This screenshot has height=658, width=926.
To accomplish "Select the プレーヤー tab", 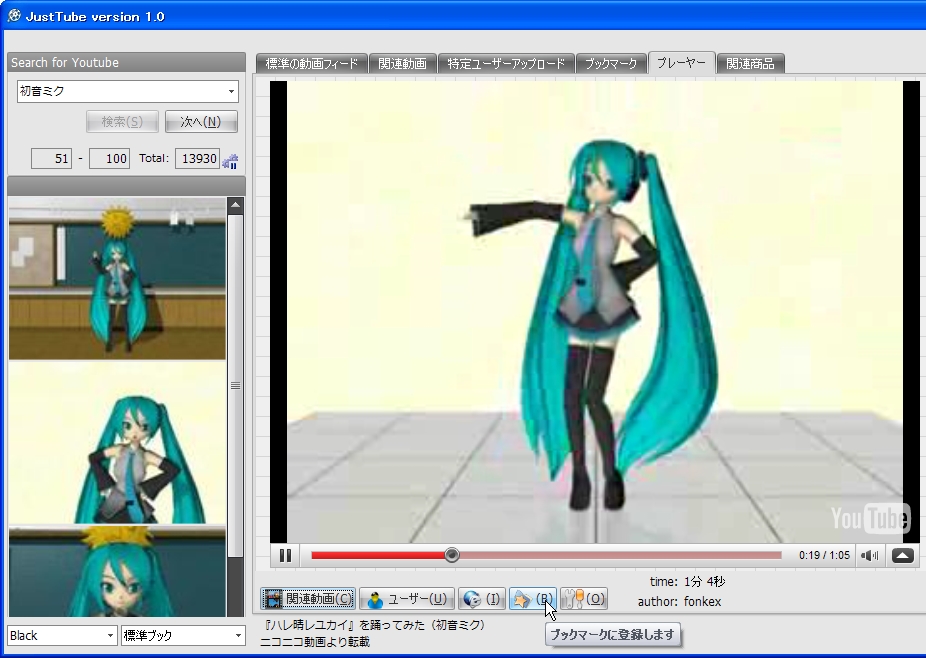I will coord(682,62).
